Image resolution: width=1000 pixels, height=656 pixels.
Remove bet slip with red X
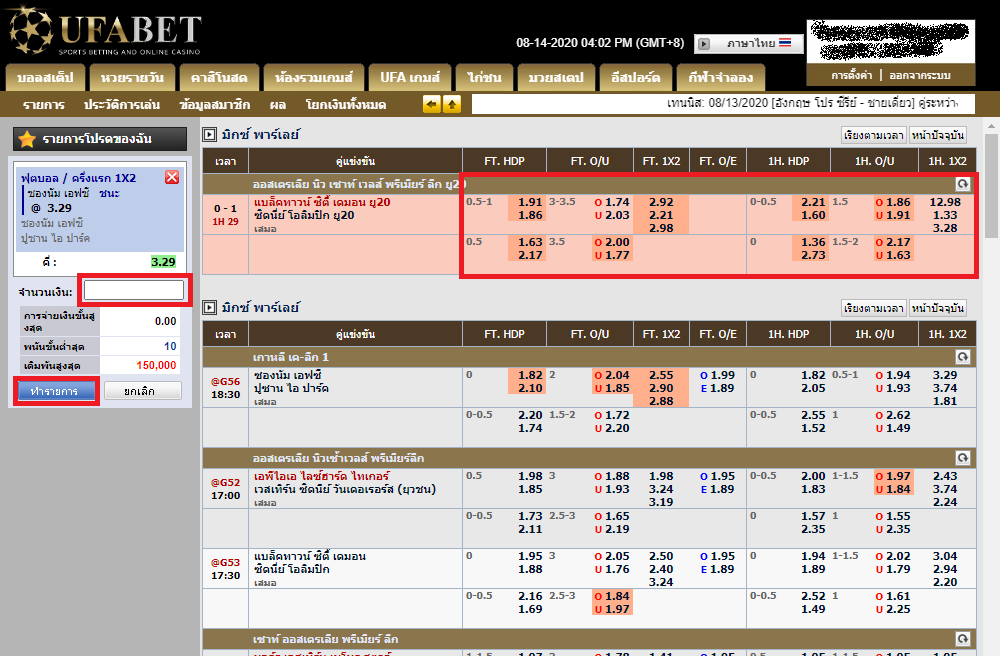(172, 177)
